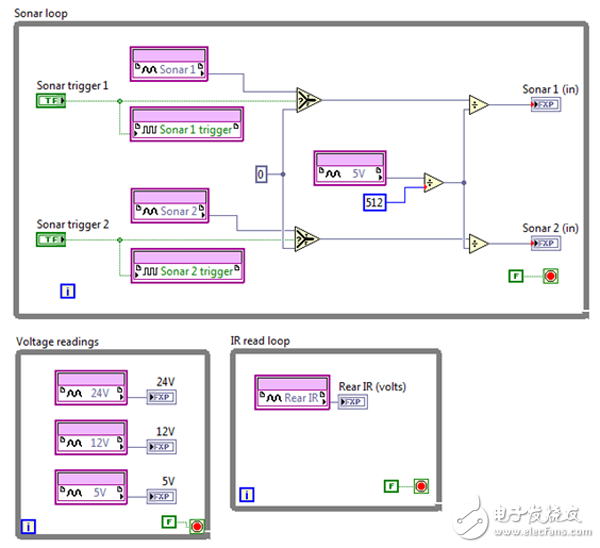Click the Voltage readings loop stop terminal
Screen dimensions: 600x548
196,524
